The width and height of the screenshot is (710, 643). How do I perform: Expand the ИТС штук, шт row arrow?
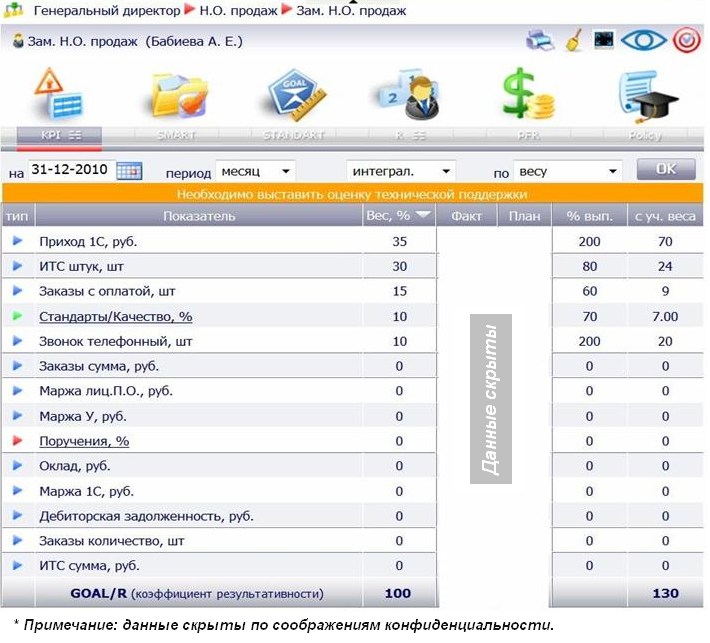17,266
